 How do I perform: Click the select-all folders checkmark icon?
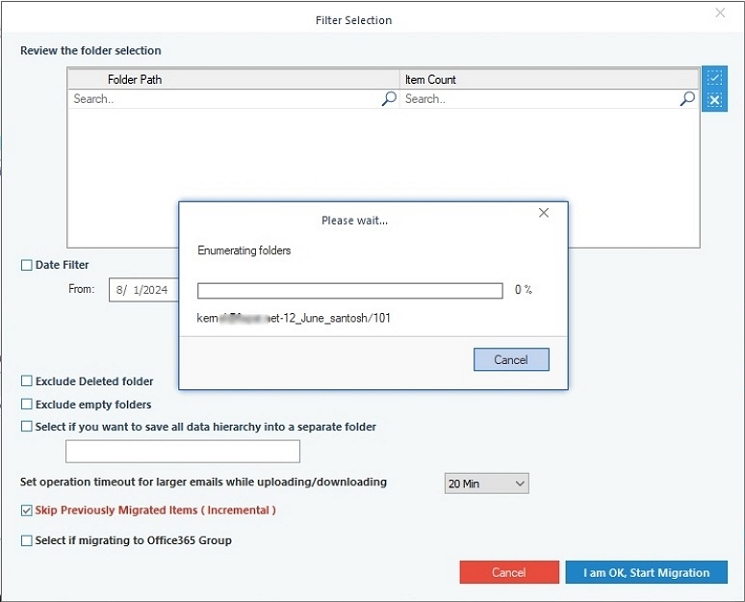(x=714, y=77)
